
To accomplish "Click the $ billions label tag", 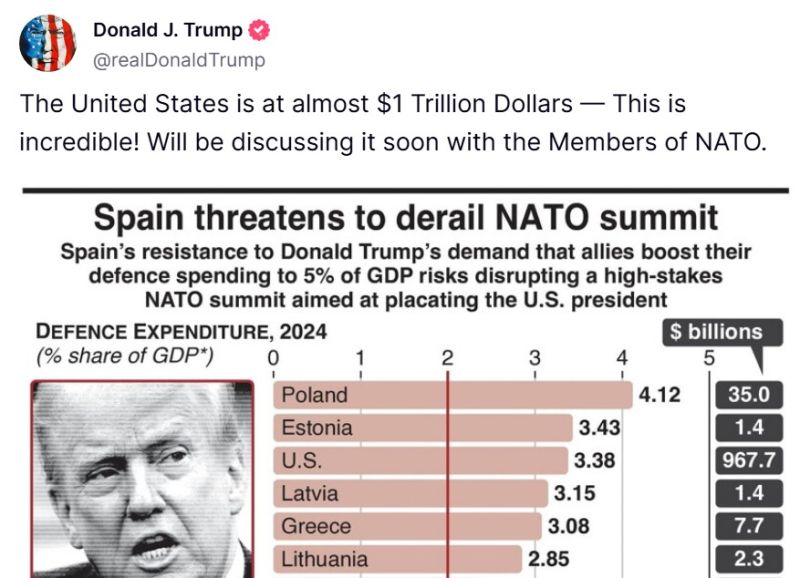I will pos(722,332).
